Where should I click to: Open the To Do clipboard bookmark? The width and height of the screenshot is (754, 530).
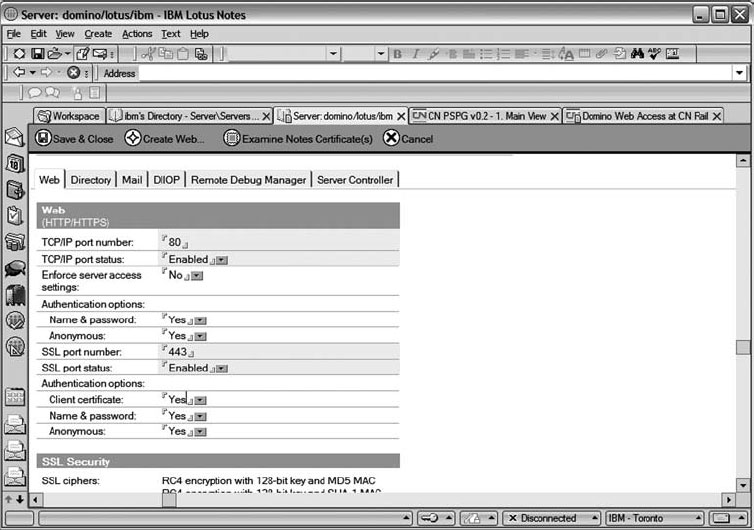15,215
